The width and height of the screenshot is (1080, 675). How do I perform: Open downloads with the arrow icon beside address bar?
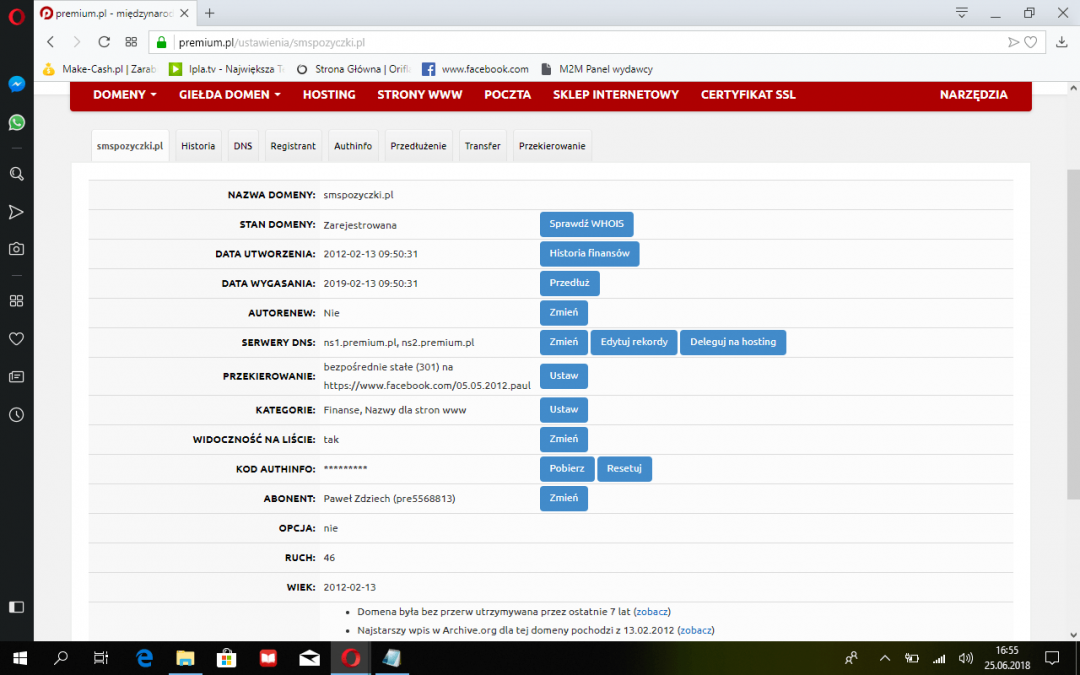[x=1063, y=42]
